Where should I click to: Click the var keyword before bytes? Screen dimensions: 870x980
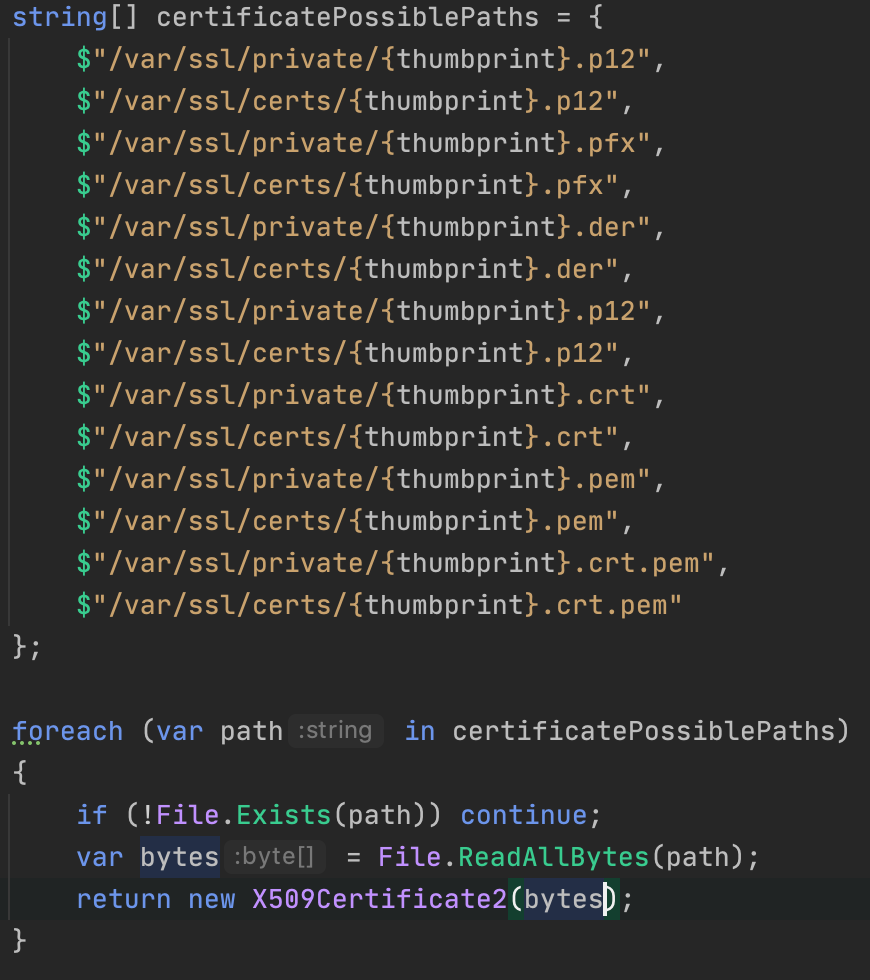(x=100, y=857)
